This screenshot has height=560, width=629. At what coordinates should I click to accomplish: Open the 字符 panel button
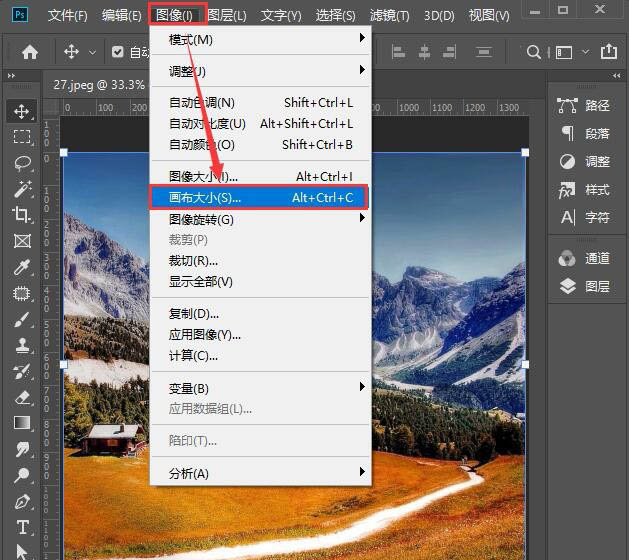584,217
